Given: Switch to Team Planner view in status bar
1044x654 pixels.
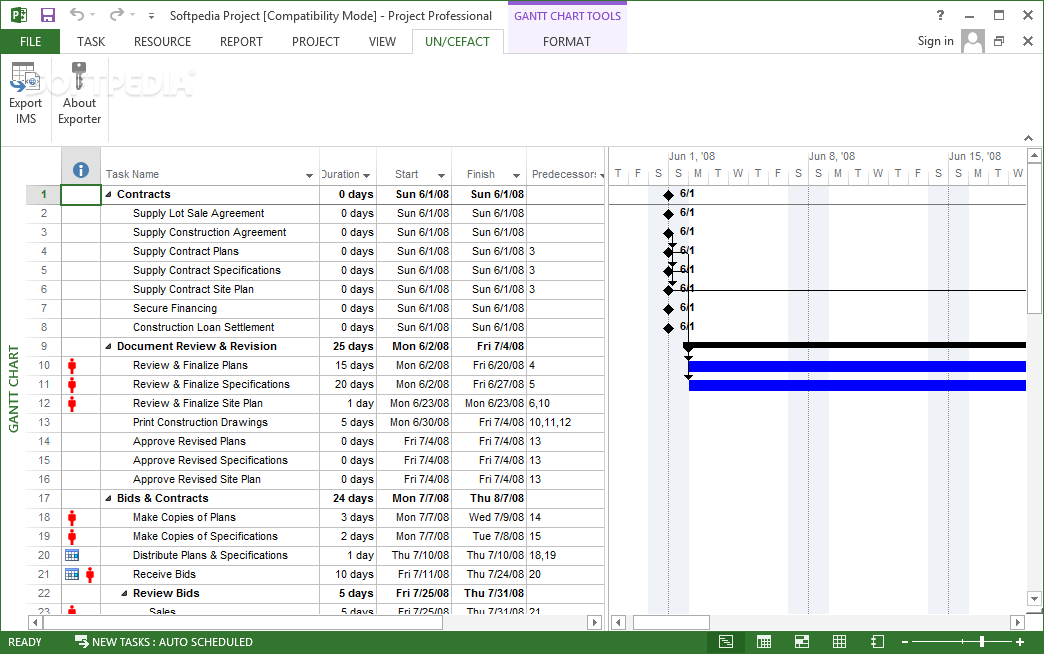Looking at the screenshot, I should click(802, 642).
